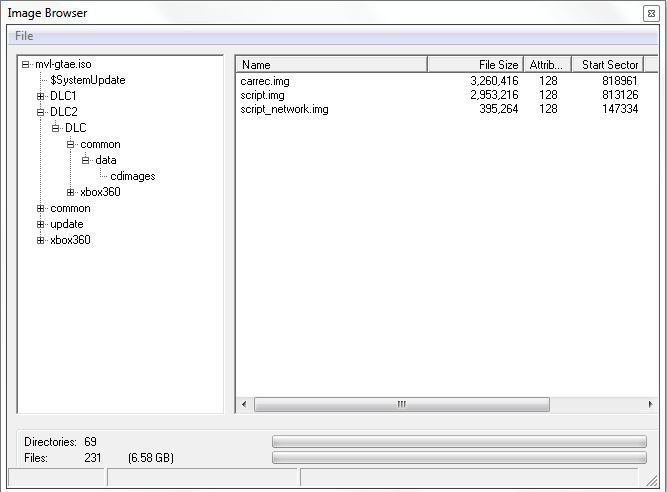Select the $SystemUpdate tree item
The image size is (667, 492).
click(x=88, y=80)
